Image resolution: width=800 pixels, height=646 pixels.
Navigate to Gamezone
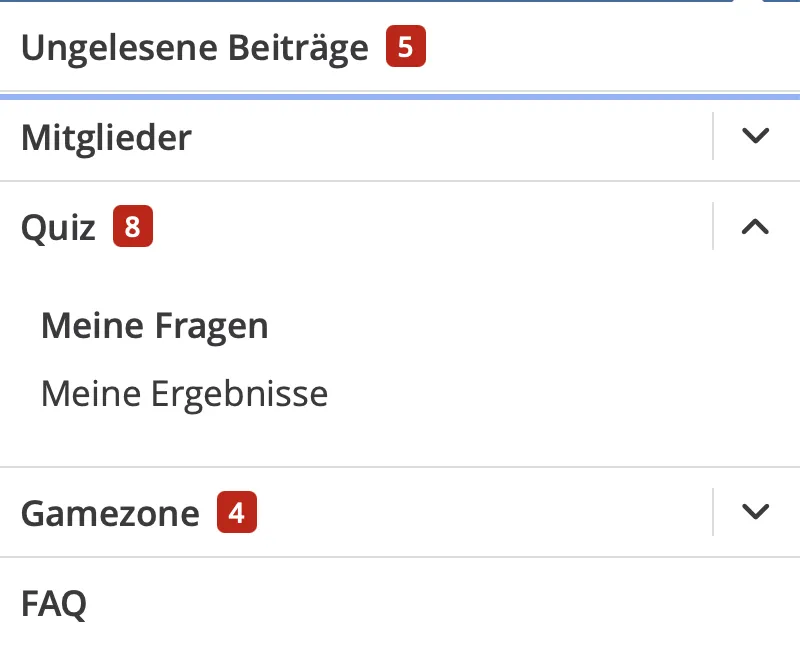[110, 513]
